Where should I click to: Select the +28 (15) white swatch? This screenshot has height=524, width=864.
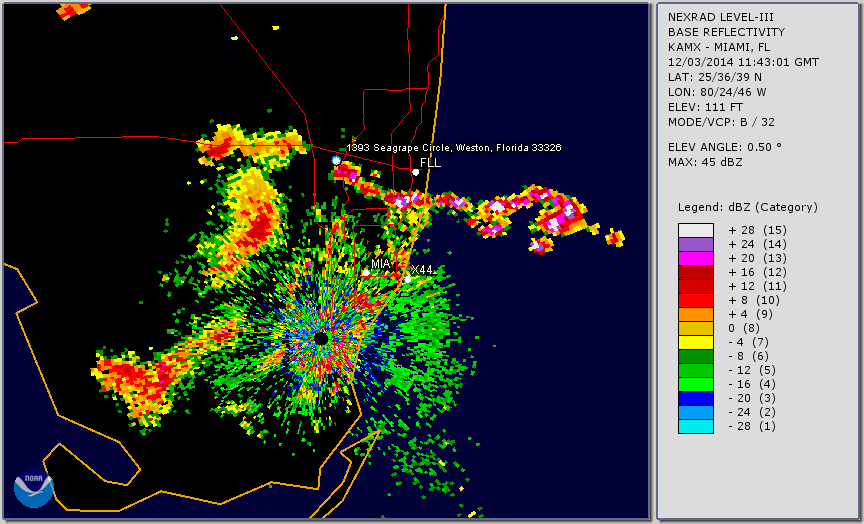click(696, 230)
